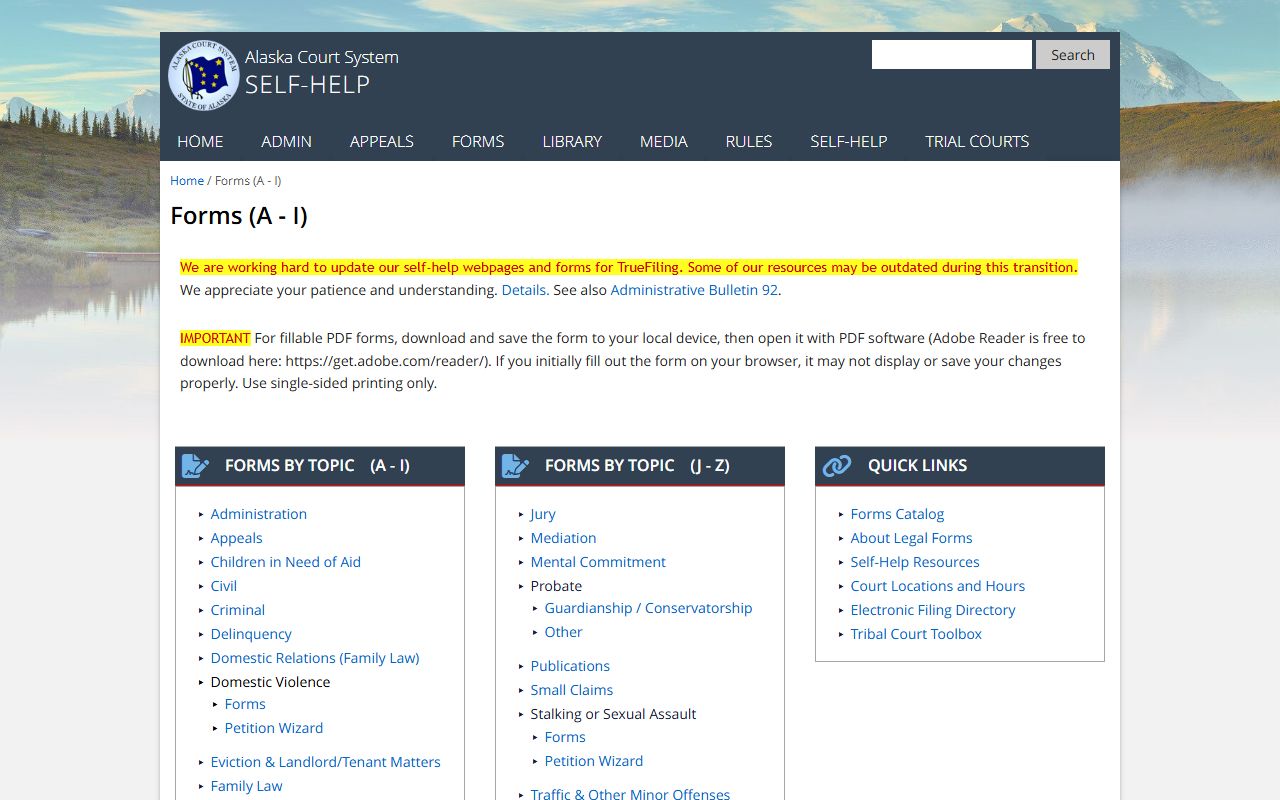This screenshot has width=1280, height=800.
Task: Click inside the site search field
Action: [951, 55]
